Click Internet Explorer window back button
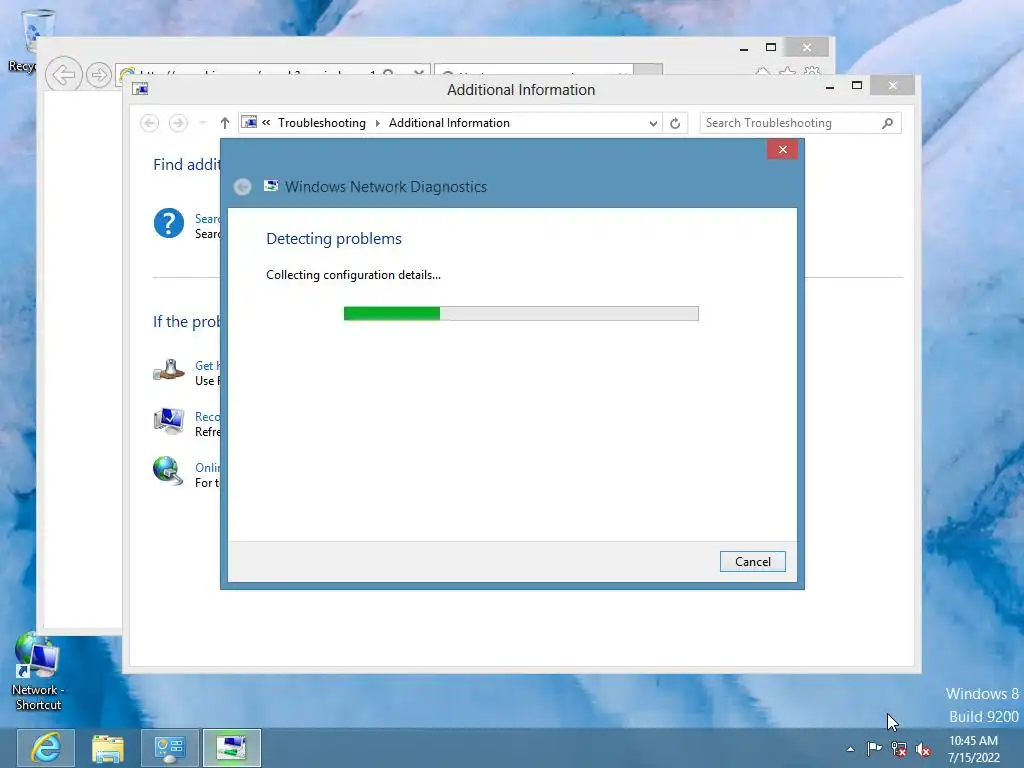This screenshot has height=768, width=1024. click(x=63, y=74)
